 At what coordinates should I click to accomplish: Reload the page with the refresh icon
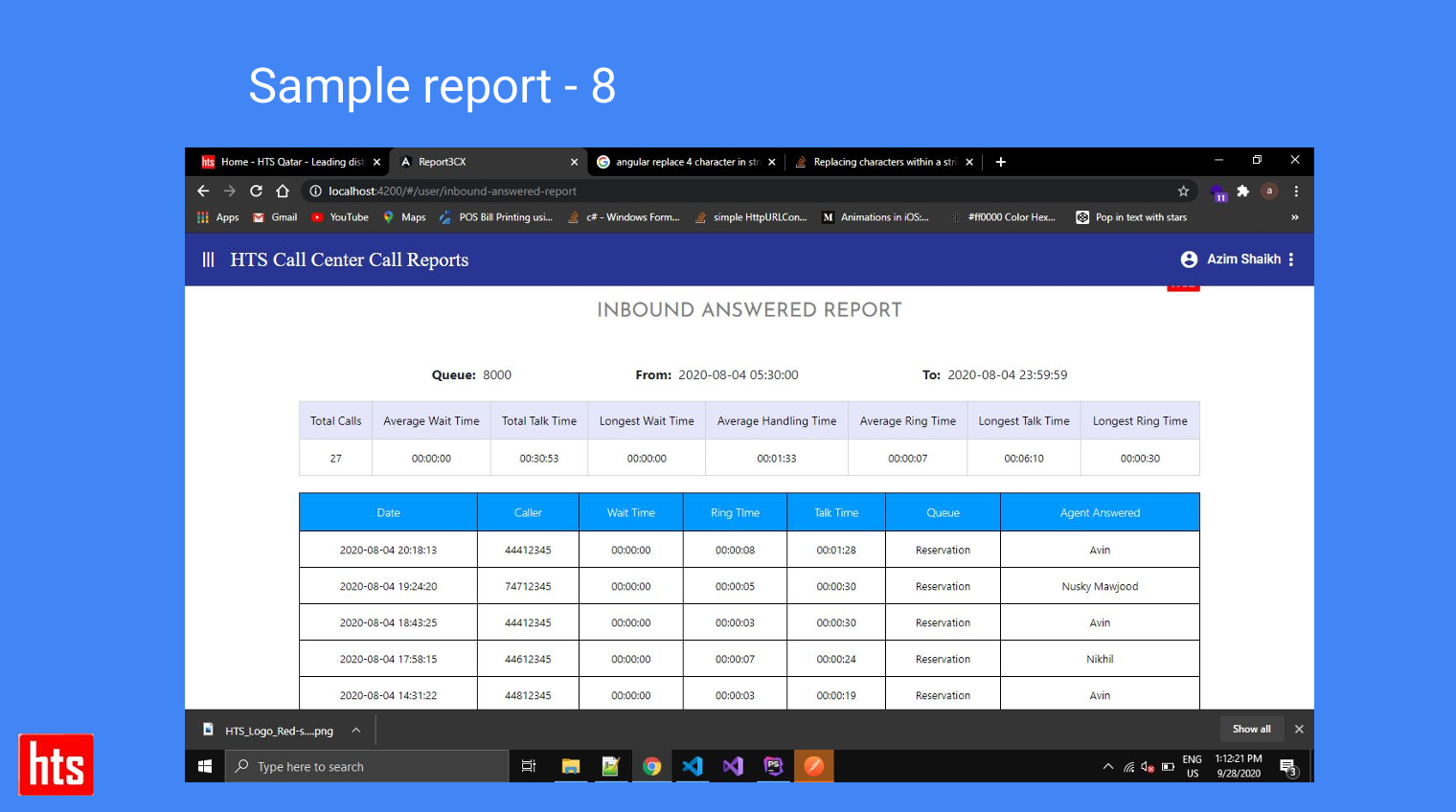256,192
